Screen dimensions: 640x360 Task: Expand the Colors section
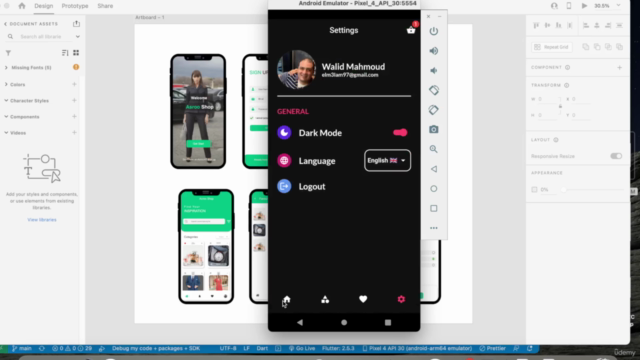(6, 84)
